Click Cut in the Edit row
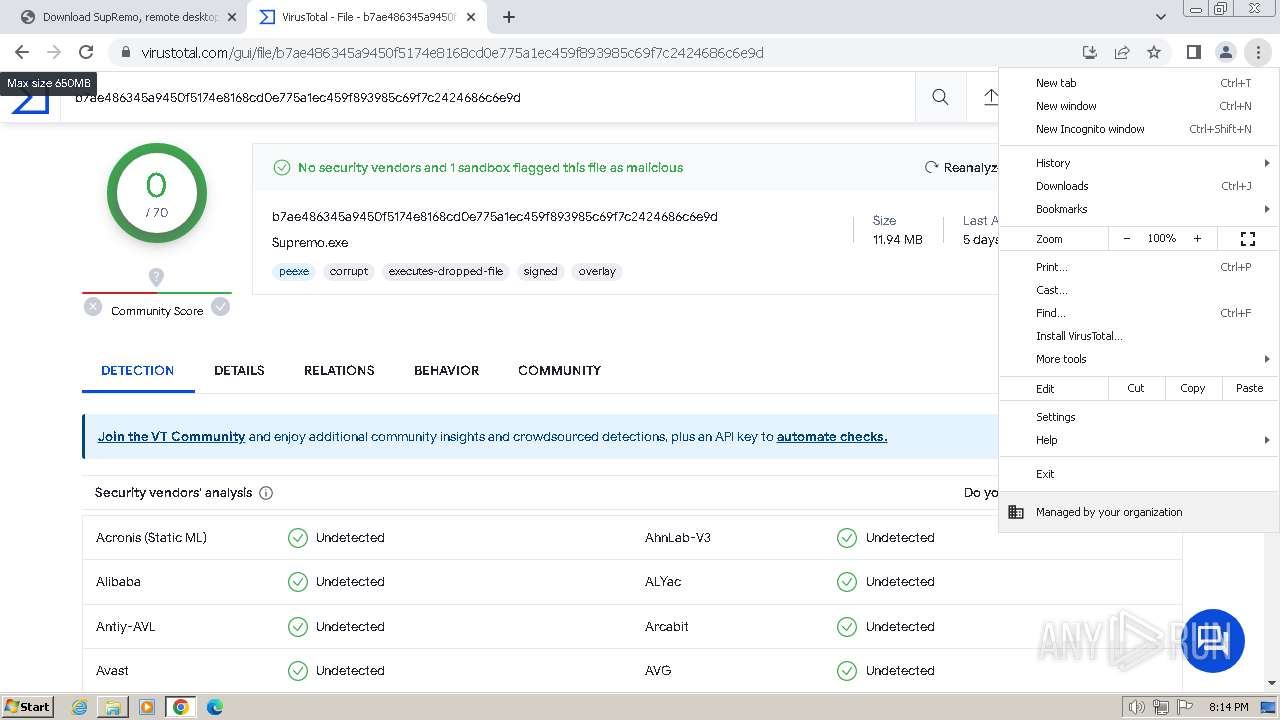1280x720 pixels. coord(1136,388)
